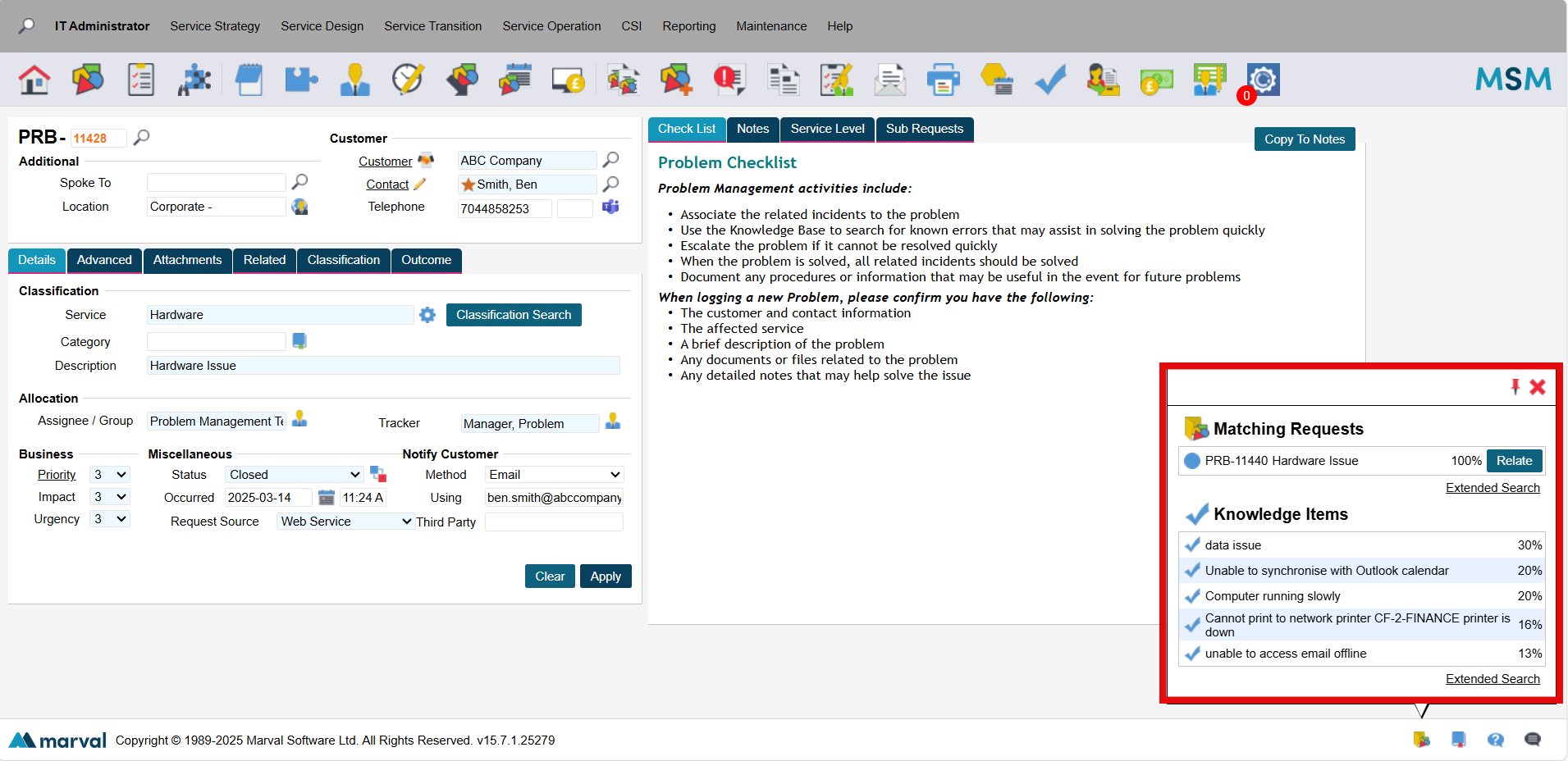This screenshot has width=1568, height=761.
Task: Close the Matching Requests popup
Action: [1538, 387]
